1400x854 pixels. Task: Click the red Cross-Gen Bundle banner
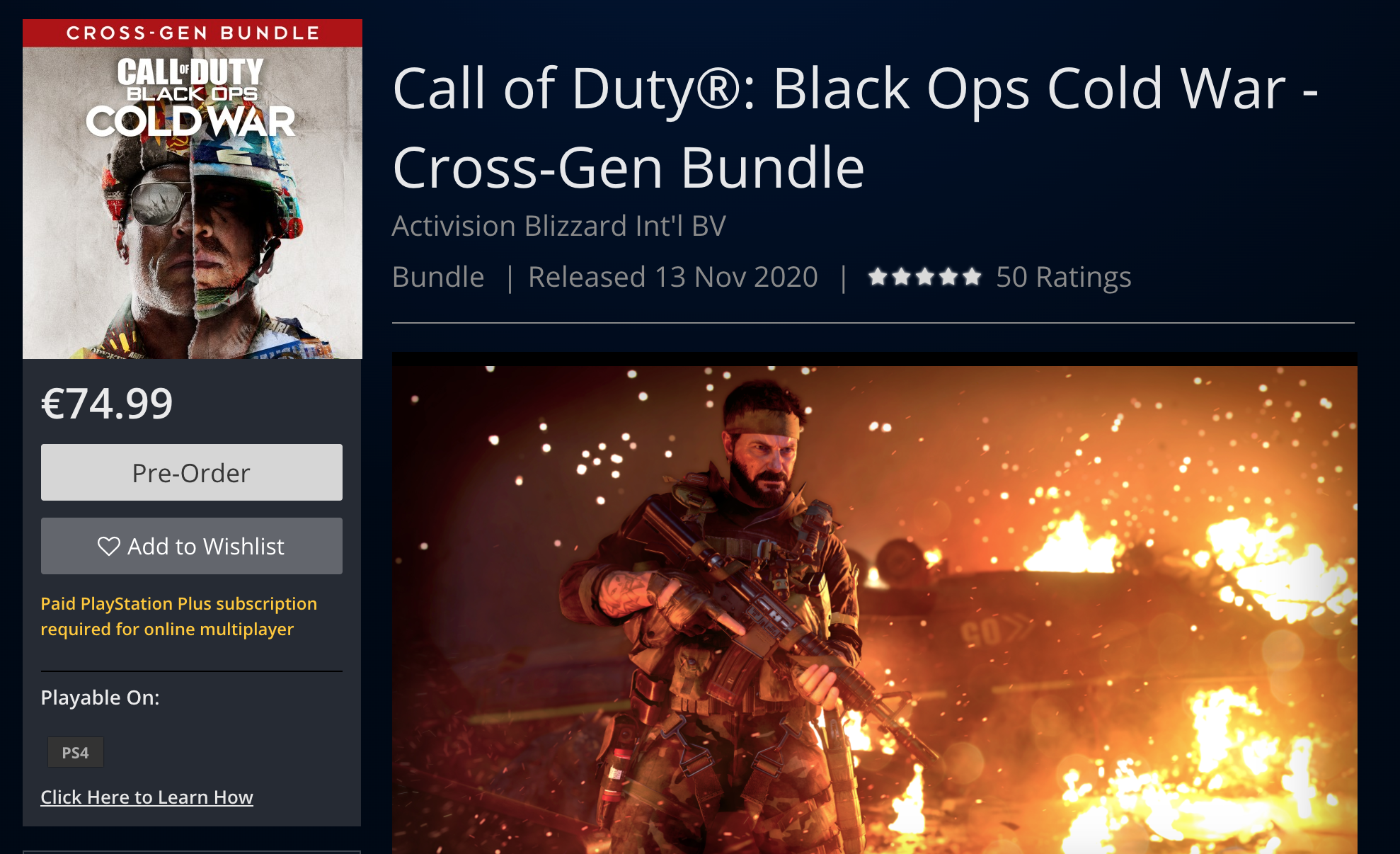point(193,33)
